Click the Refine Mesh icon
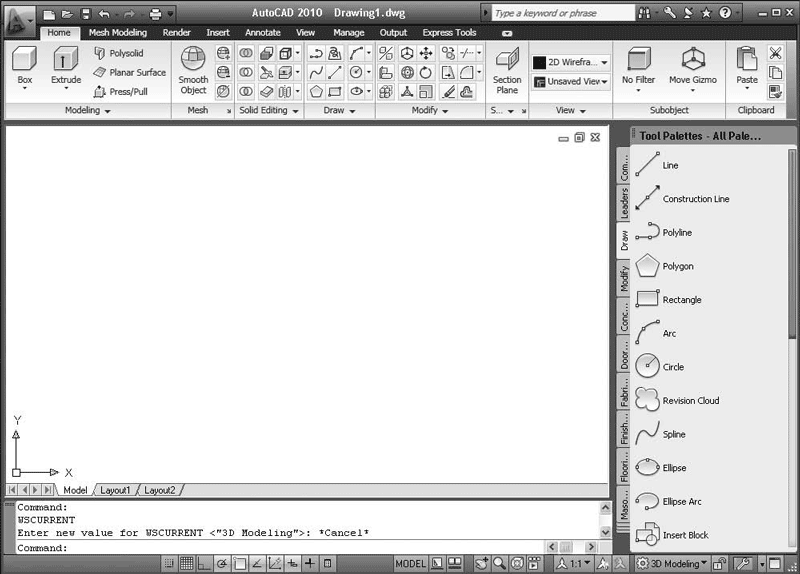The height and width of the screenshot is (574, 800). pyautogui.click(x=223, y=92)
